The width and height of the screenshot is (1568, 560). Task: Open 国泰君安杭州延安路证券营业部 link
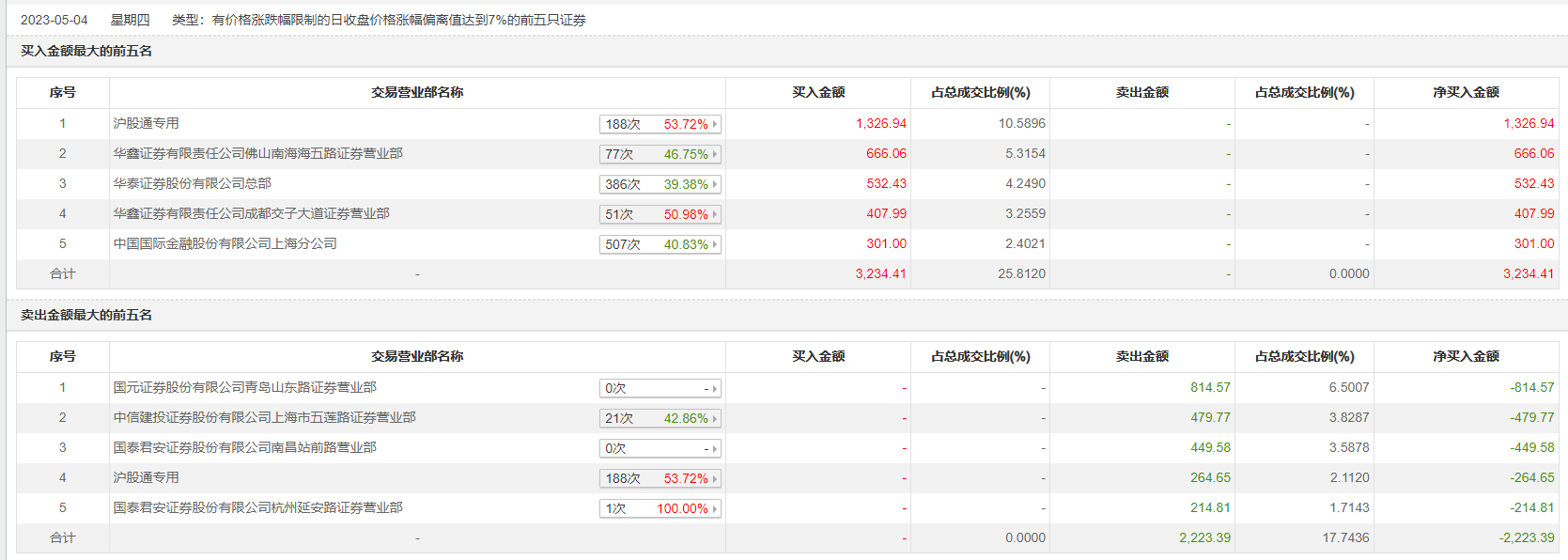[x=258, y=507]
